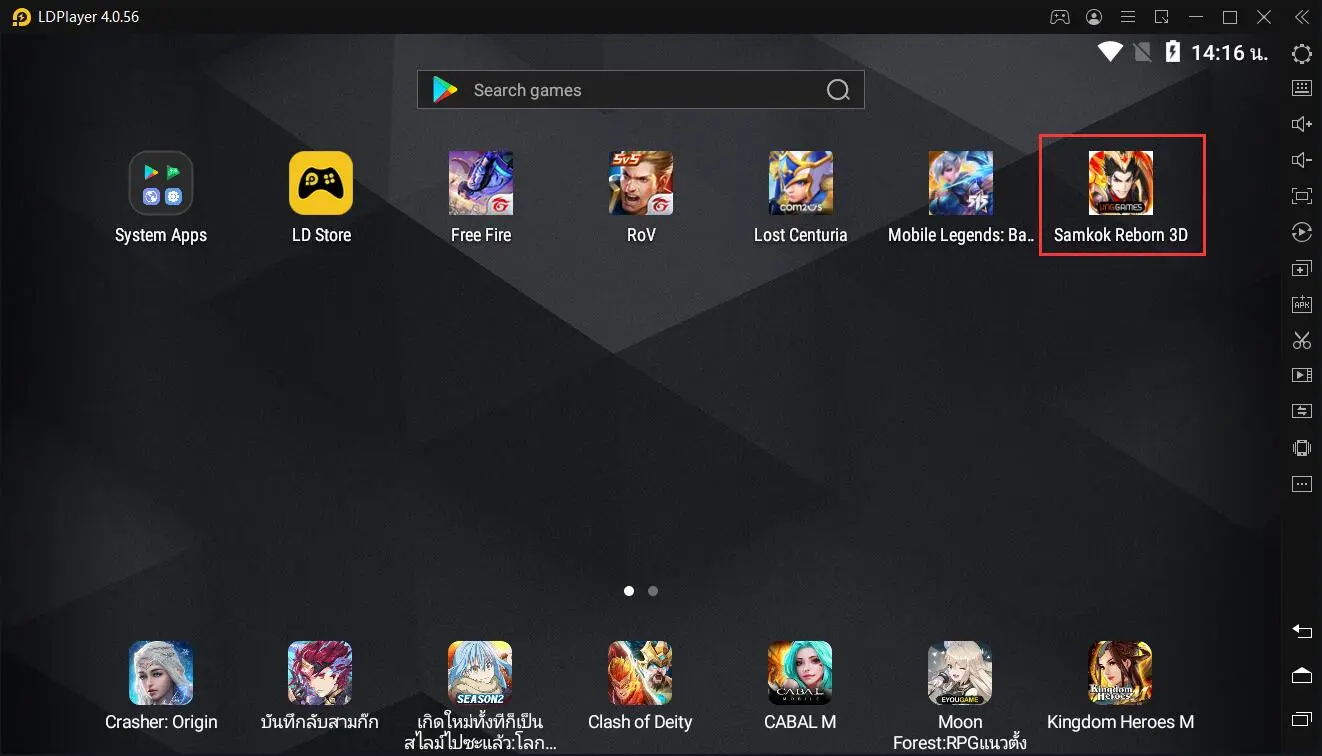Open the keyboard mapping tool

pos(1301,88)
